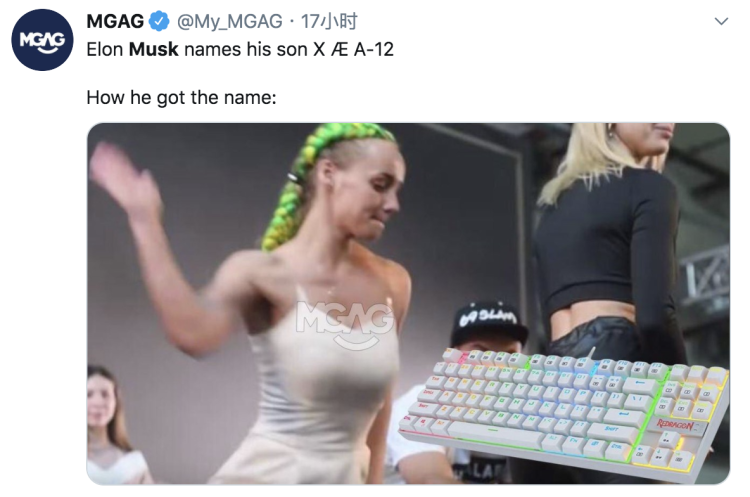This screenshot has height=497, width=750.
Task: Select the bold word Musk
Action: (154, 49)
